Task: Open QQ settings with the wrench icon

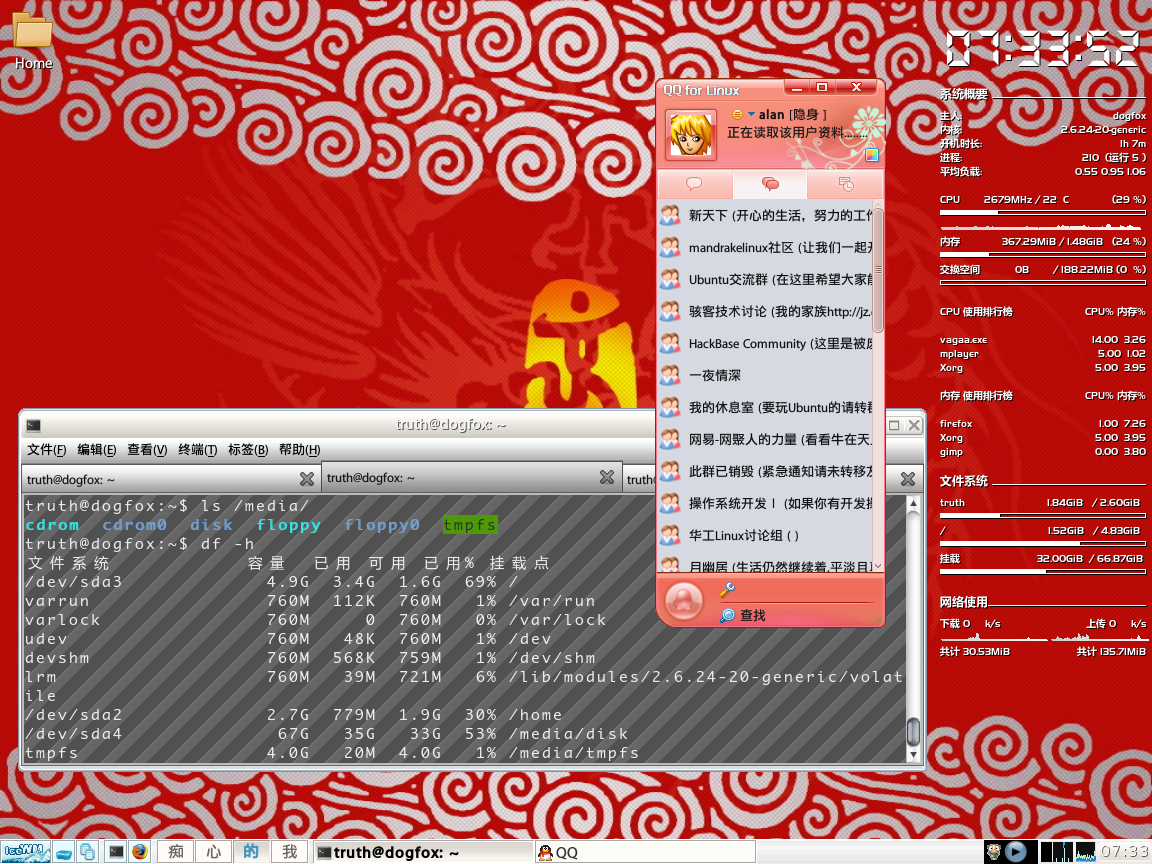Action: point(727,589)
